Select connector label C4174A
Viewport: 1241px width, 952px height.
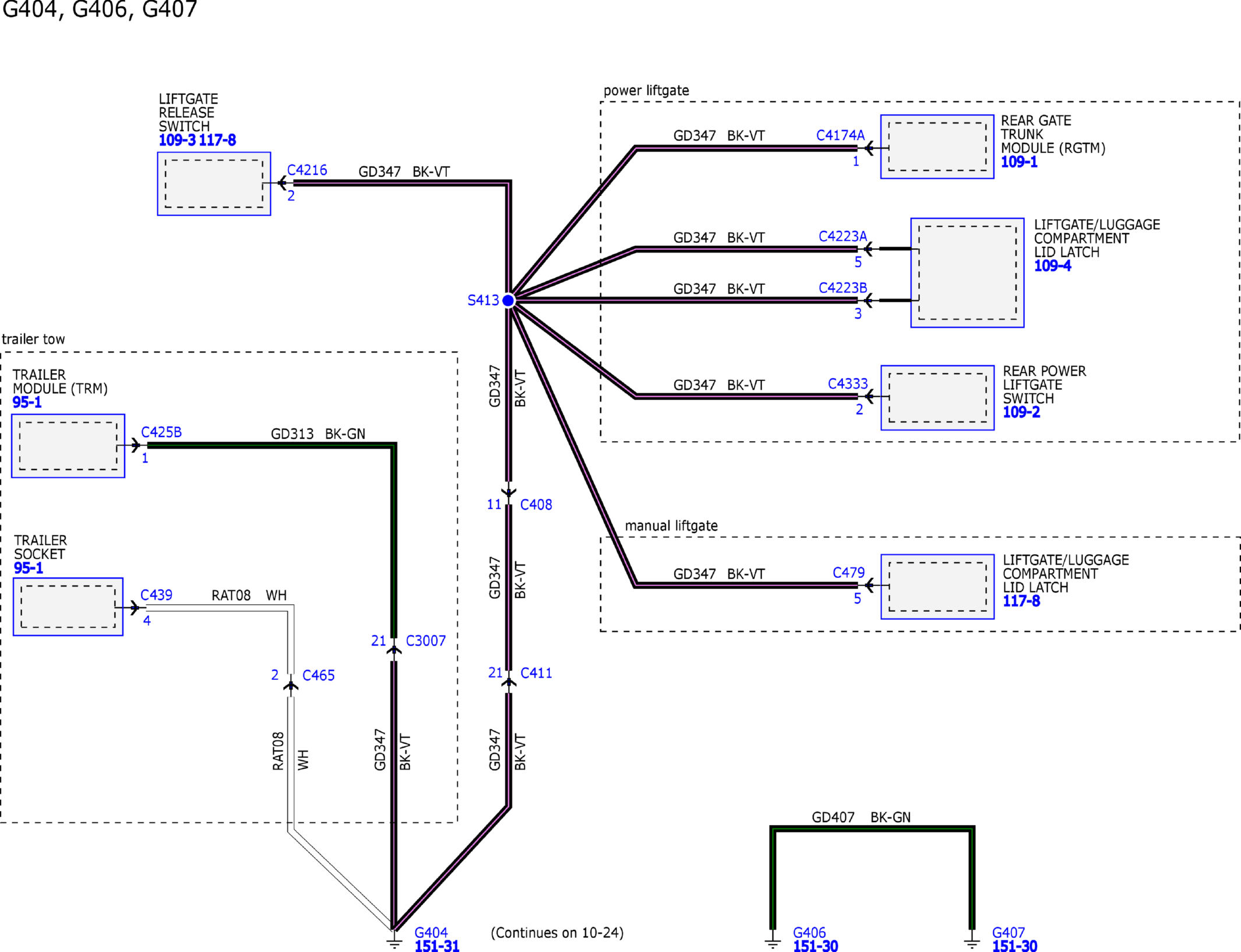click(x=840, y=135)
